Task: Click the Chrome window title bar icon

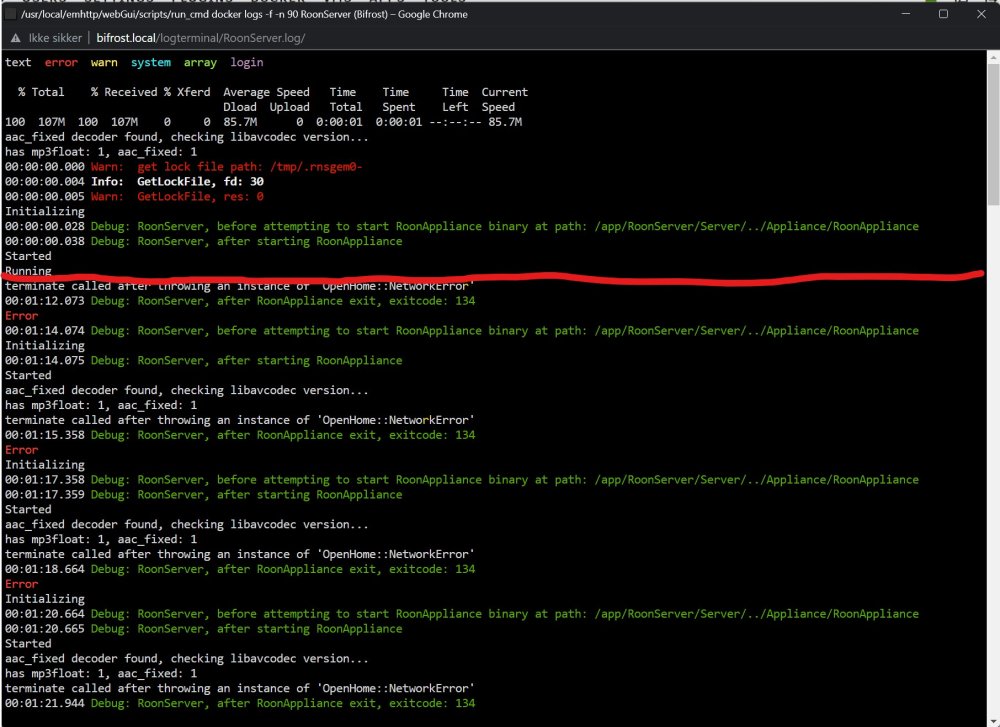Action: (x=10, y=14)
